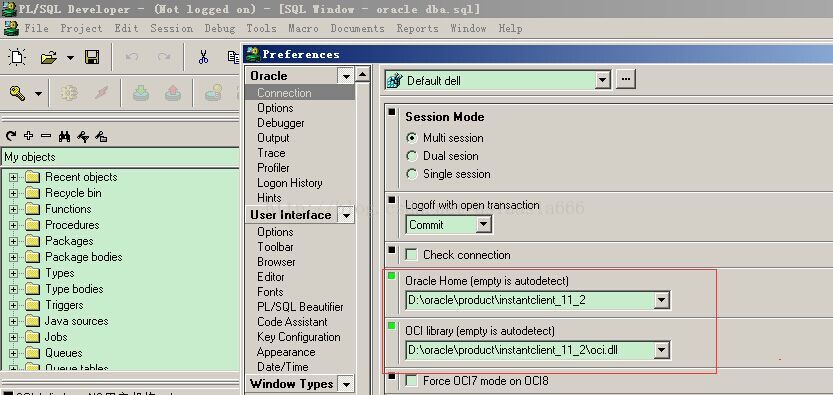833x395 pixels.
Task: Open the Oracle Home path dropdown arrow
Action: click(661, 300)
